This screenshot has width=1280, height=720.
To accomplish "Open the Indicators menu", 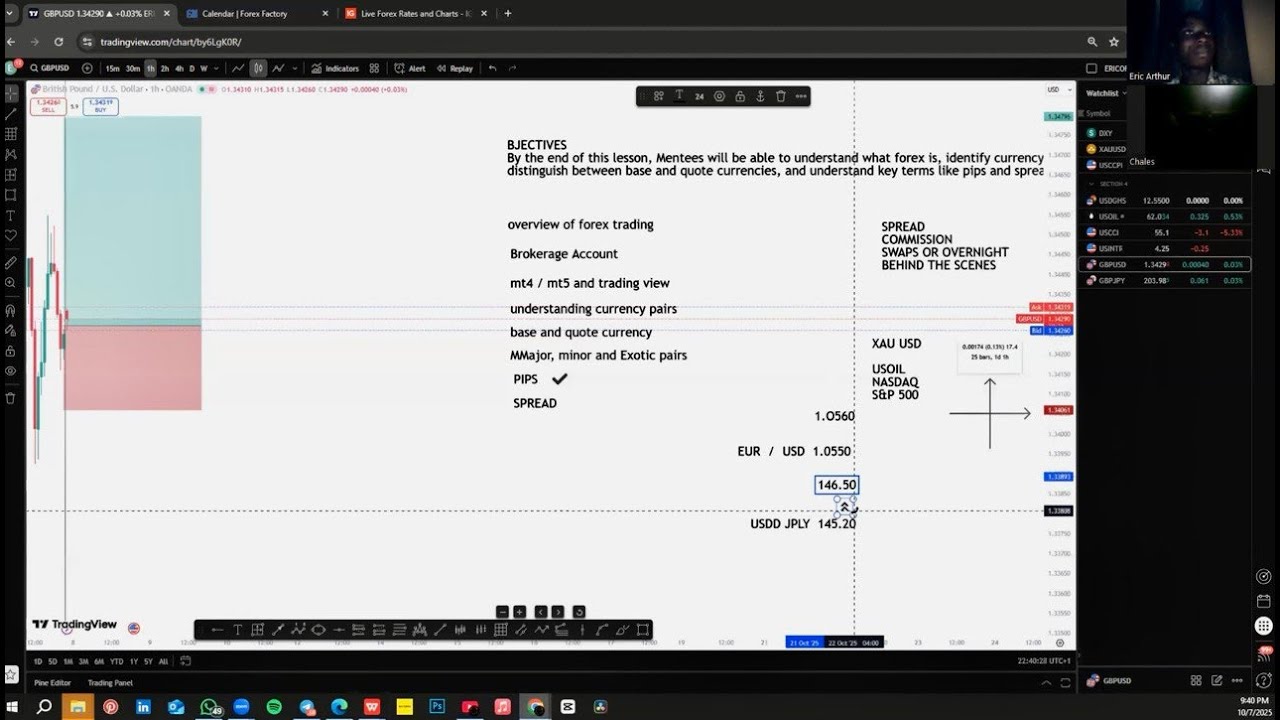I will (335, 68).
